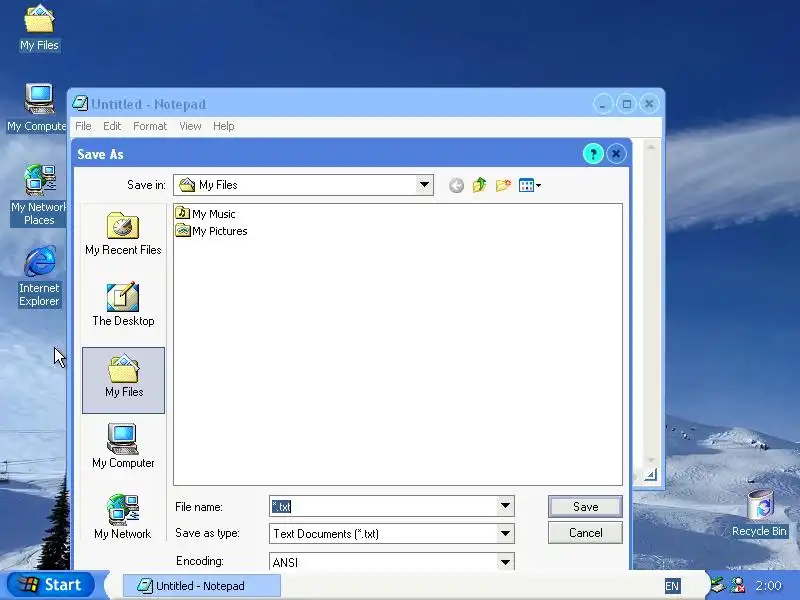Close the Save As dialog

click(x=616, y=154)
